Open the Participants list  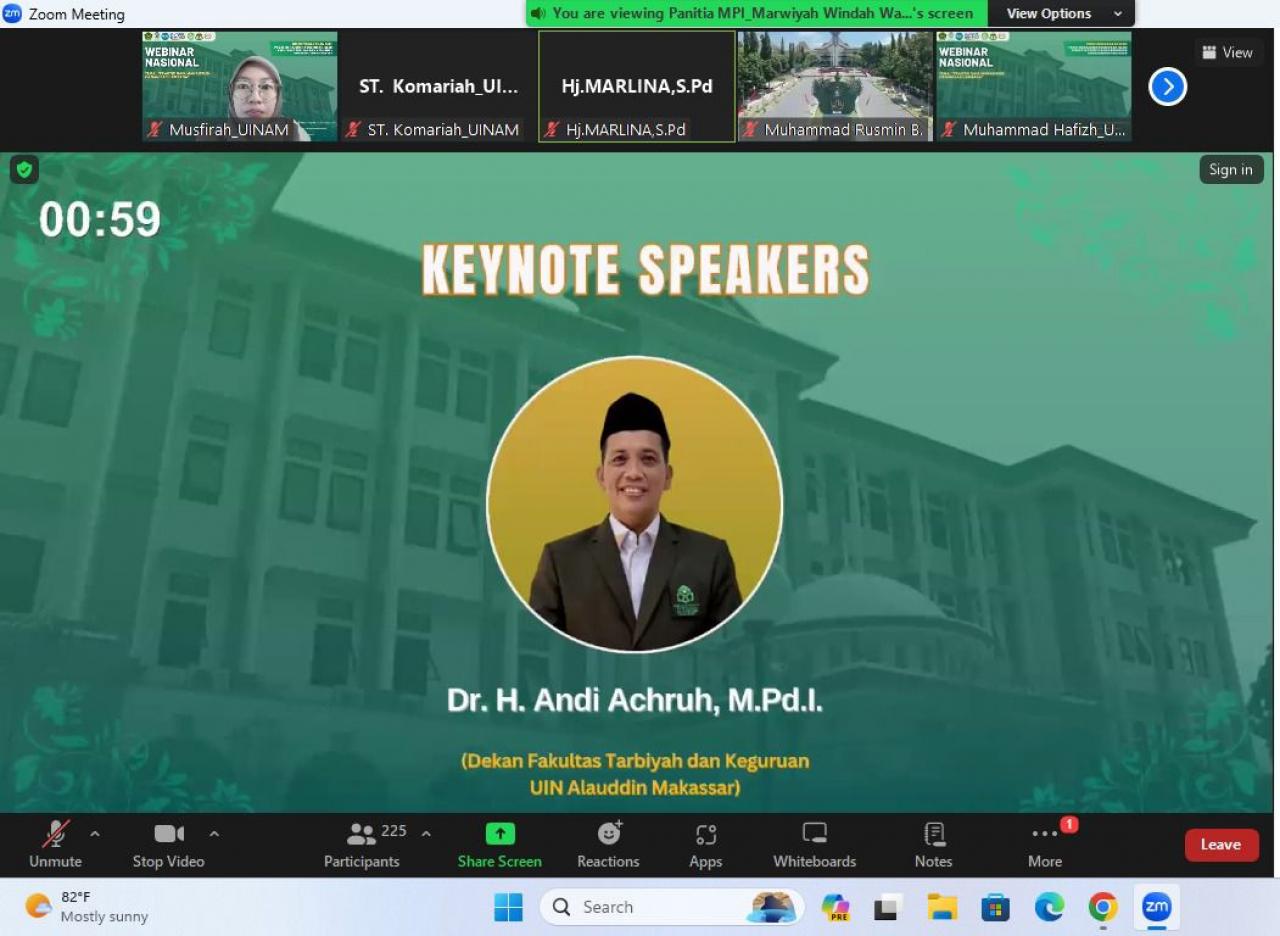point(361,845)
